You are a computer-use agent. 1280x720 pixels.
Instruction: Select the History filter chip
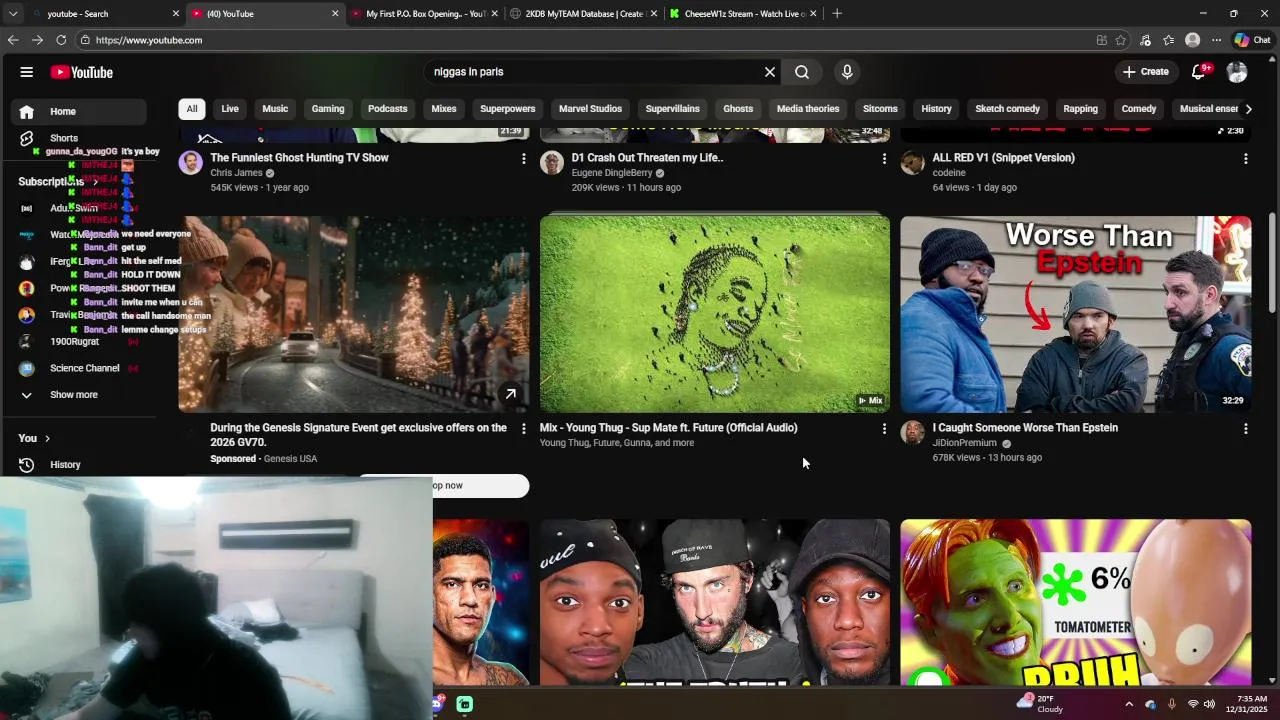937,109
